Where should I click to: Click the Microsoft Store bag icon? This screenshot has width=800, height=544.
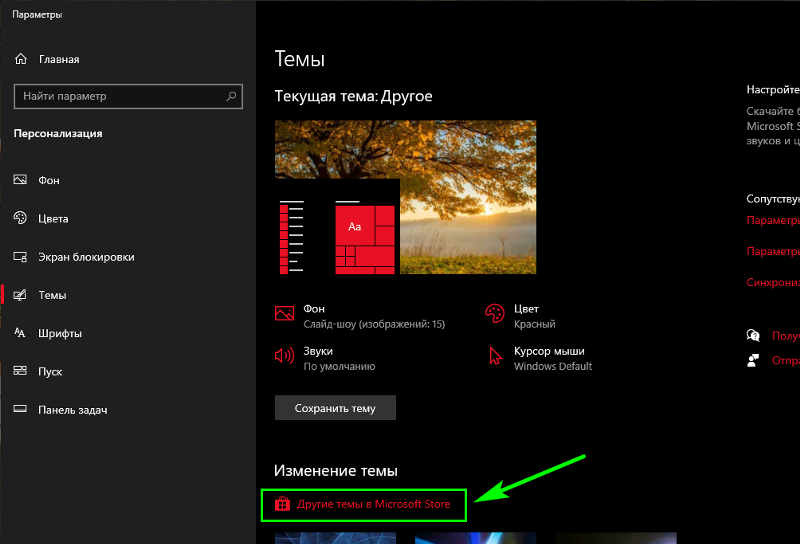coord(282,504)
